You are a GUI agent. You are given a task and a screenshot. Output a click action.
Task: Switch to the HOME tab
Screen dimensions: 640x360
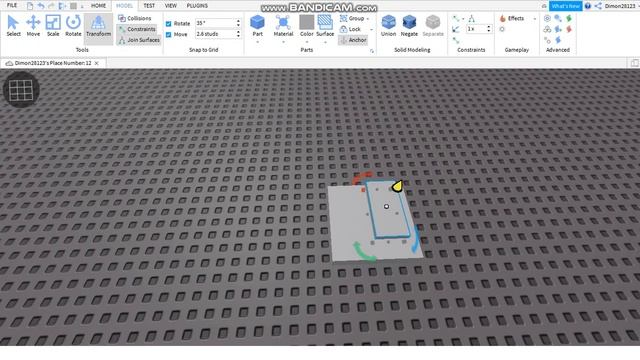click(98, 6)
